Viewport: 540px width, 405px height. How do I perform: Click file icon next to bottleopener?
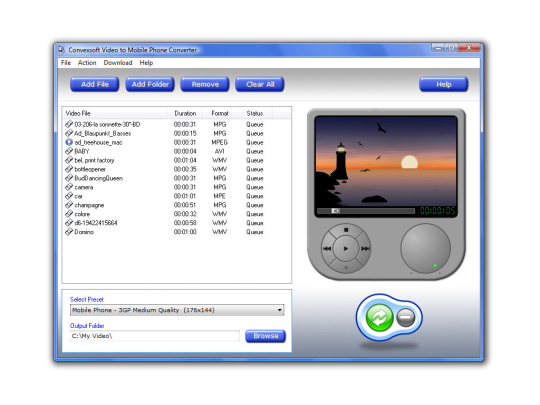click(69, 169)
